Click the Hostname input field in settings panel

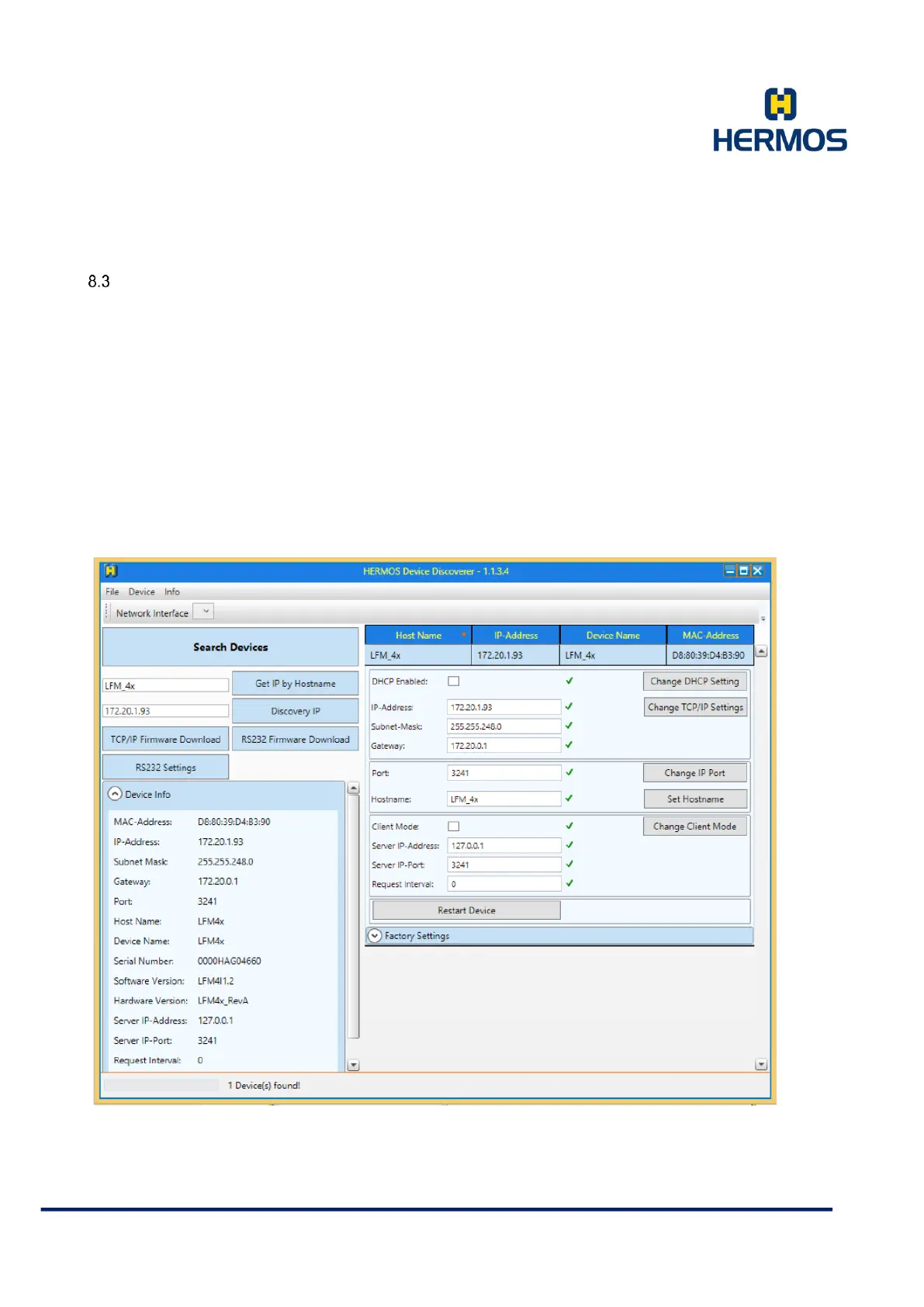pos(504,799)
